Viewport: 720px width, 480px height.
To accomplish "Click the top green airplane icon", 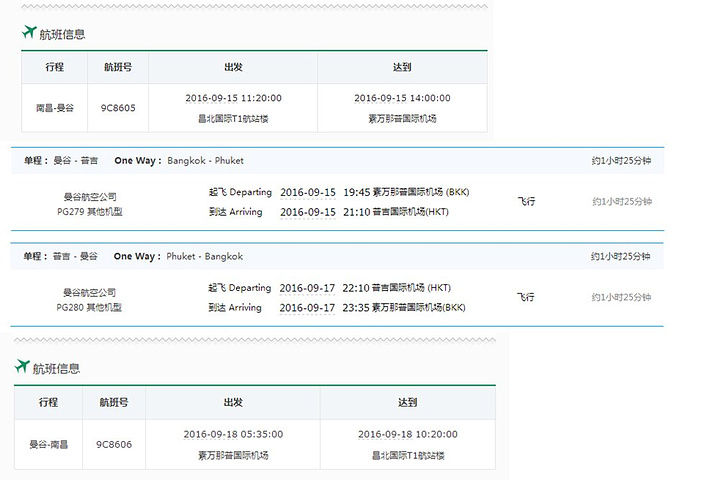I will pos(29,32).
